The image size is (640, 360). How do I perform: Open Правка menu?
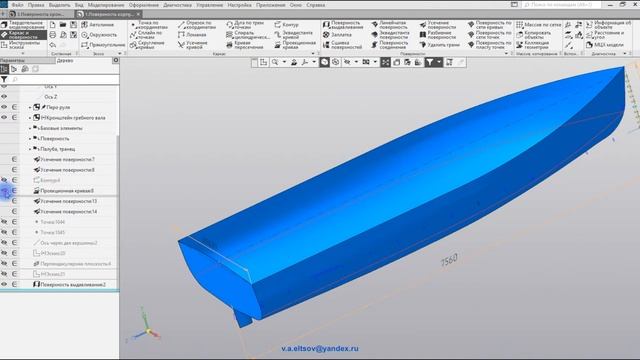[36, 5]
